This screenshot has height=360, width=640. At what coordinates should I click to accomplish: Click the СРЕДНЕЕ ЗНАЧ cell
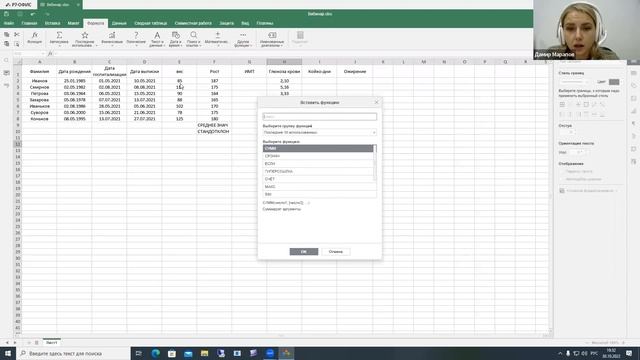coord(214,125)
